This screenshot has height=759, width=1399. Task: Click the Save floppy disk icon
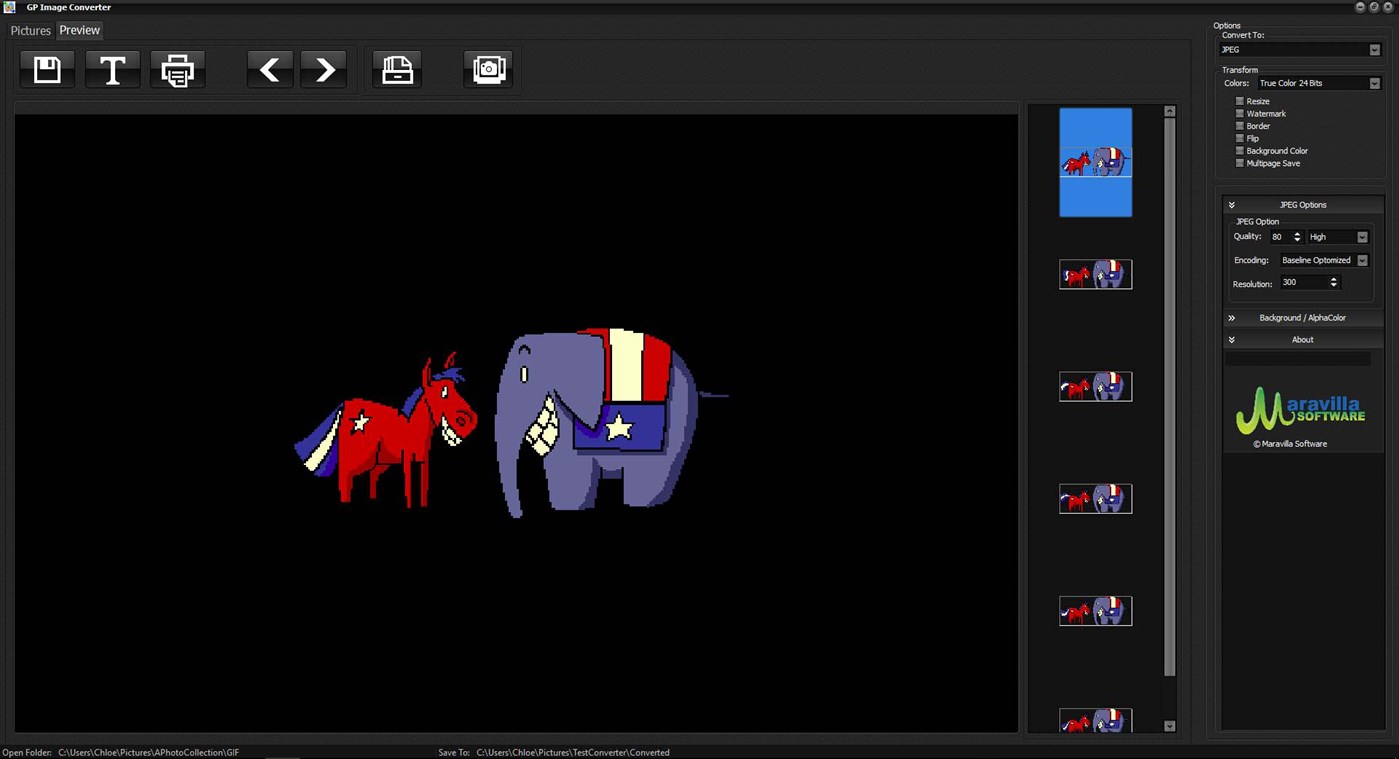[x=47, y=70]
